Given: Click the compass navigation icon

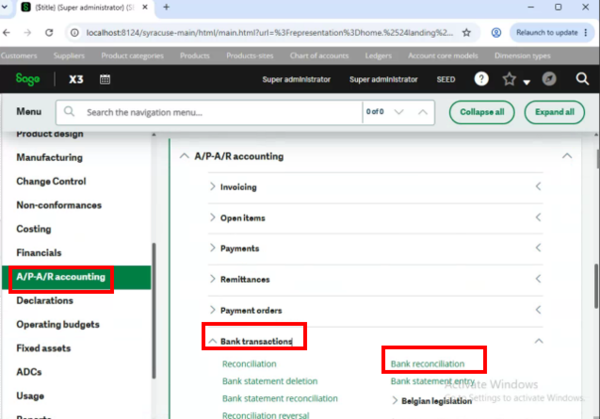Looking at the screenshot, I should pyautogui.click(x=549, y=79).
